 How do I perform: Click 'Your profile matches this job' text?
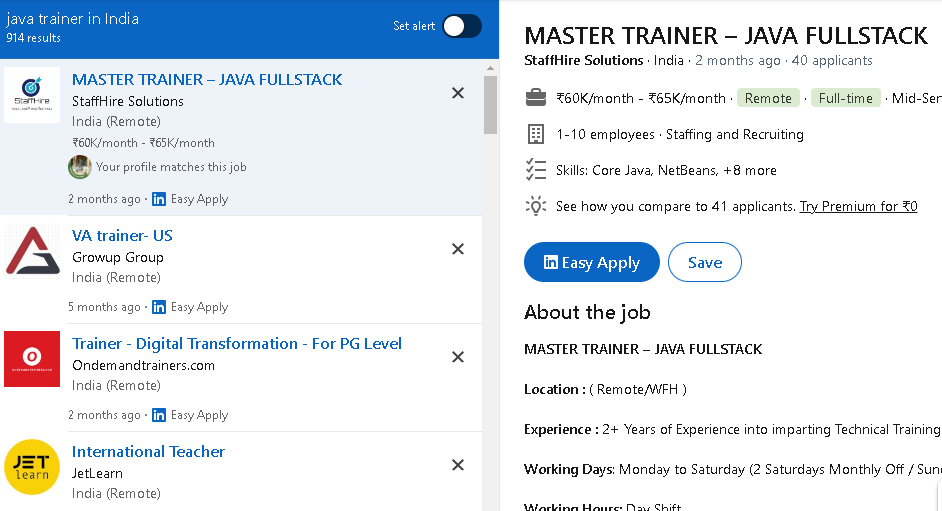pos(171,167)
